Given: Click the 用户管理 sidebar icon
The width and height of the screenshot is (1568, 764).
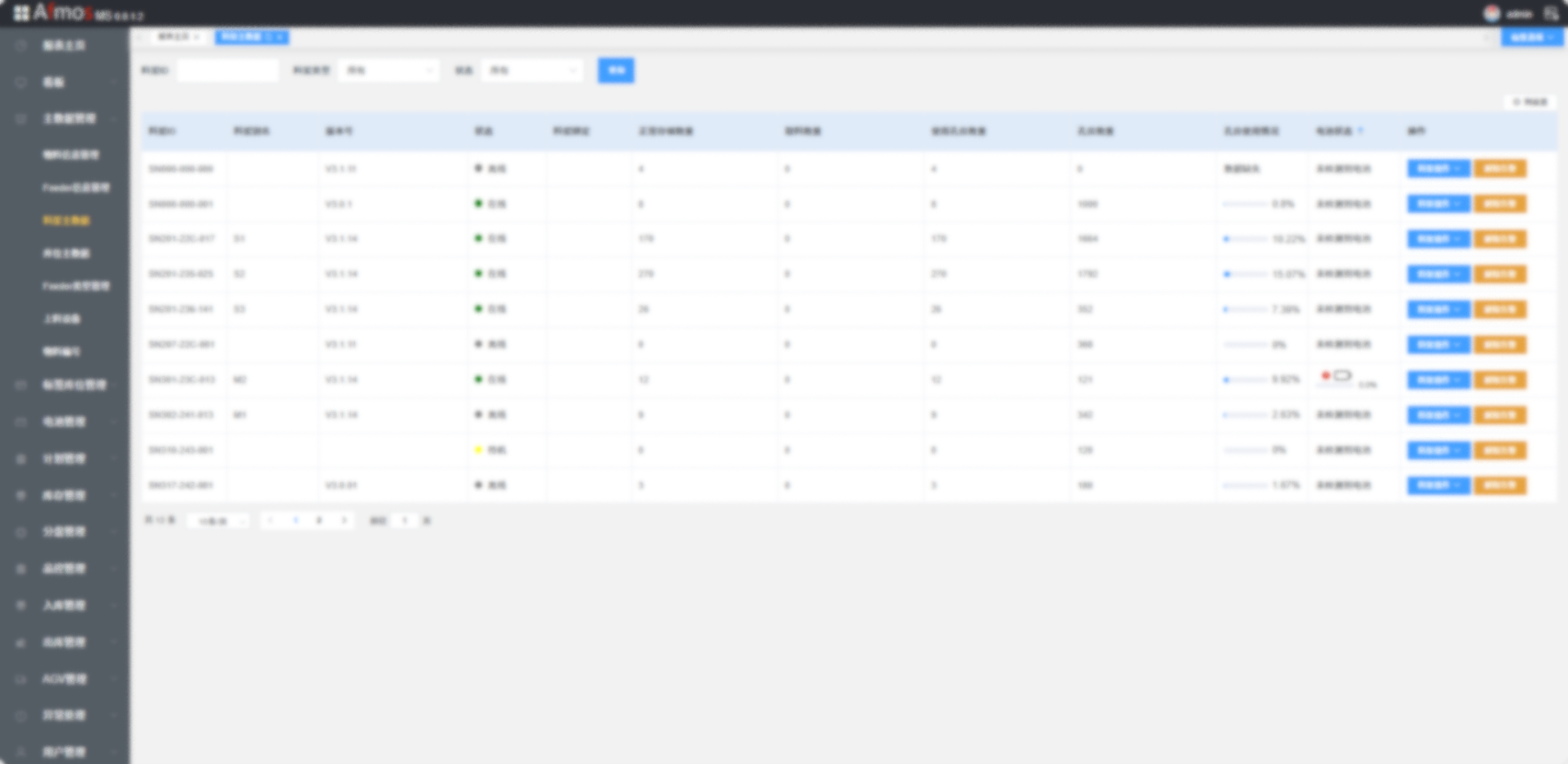Looking at the screenshot, I should pos(21,752).
